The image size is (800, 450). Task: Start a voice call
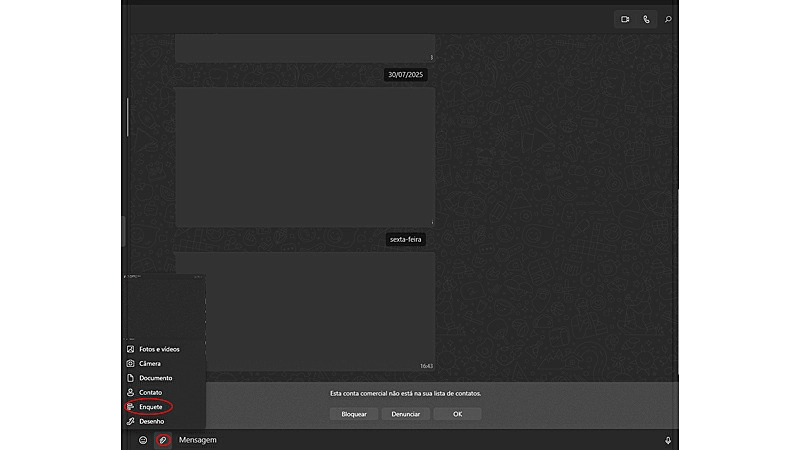pos(646,19)
